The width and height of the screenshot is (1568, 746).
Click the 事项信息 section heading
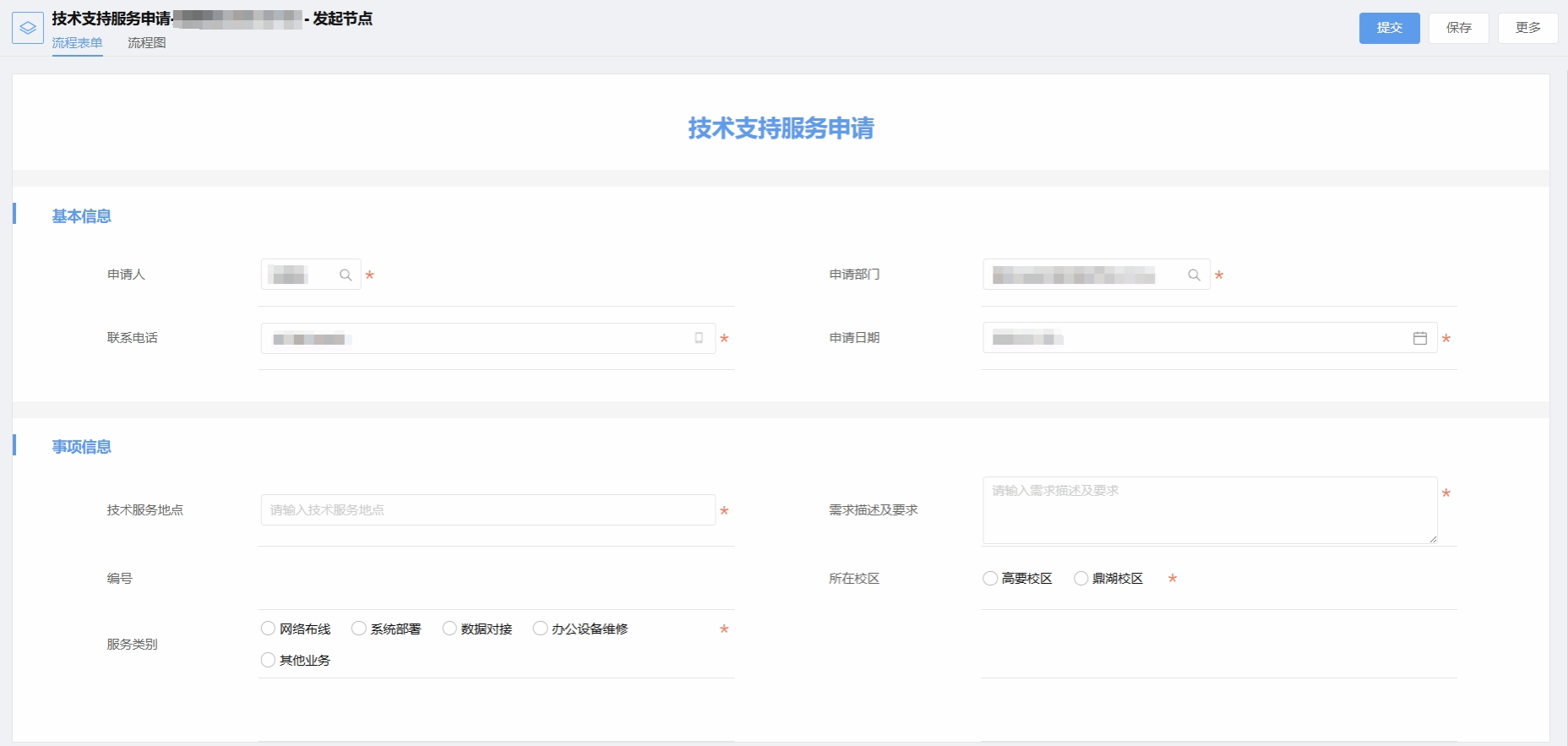click(x=82, y=447)
